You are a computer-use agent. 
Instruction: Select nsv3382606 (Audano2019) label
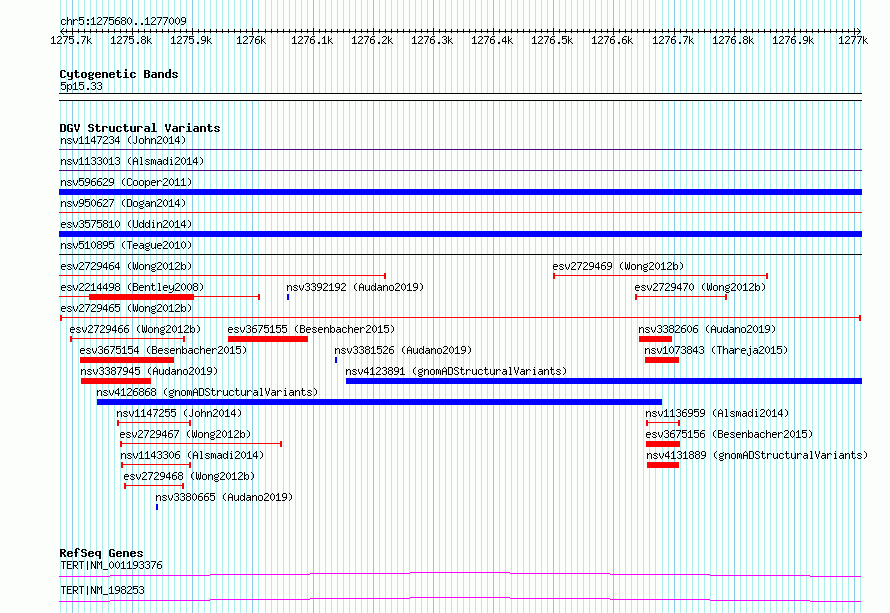coord(707,329)
